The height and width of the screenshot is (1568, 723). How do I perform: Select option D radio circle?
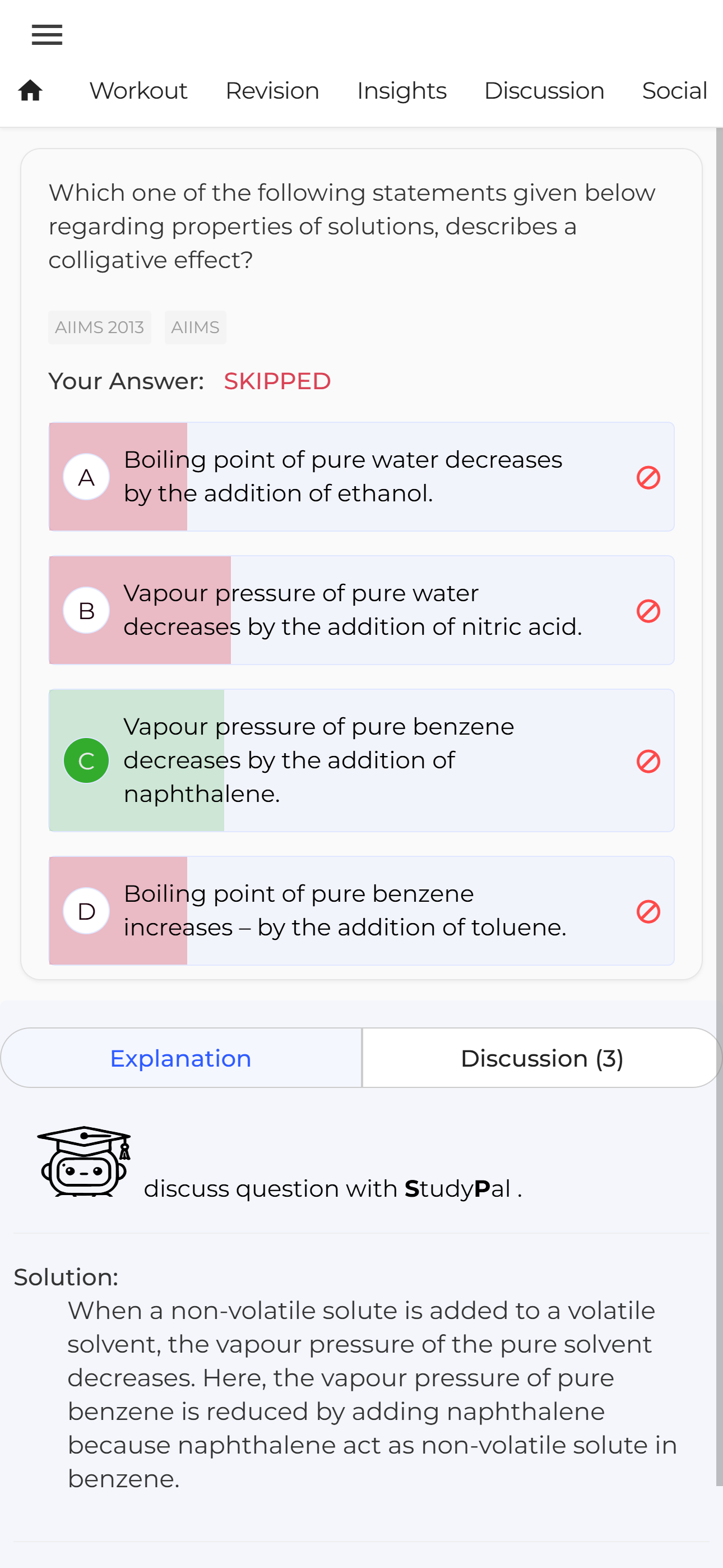[86, 911]
